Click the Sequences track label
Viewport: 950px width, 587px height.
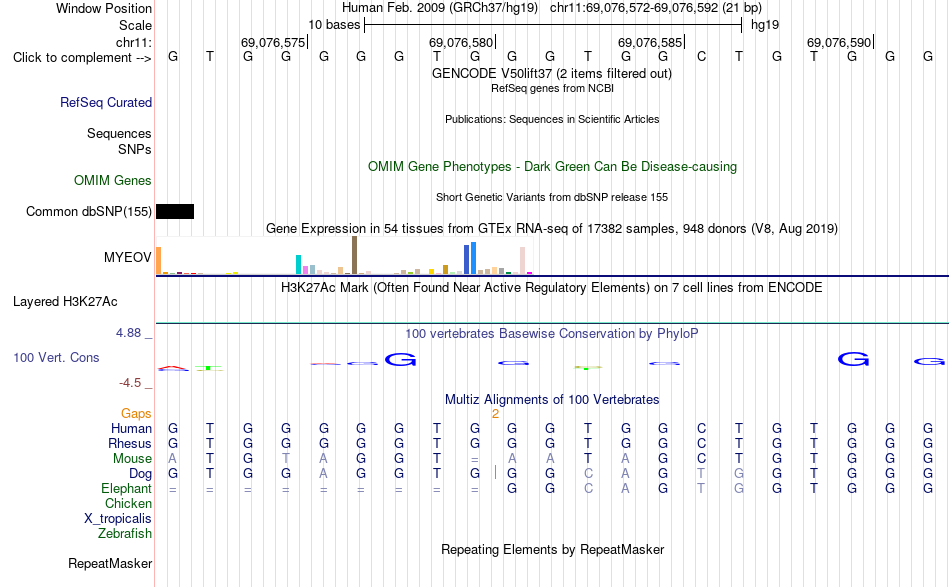(119, 133)
